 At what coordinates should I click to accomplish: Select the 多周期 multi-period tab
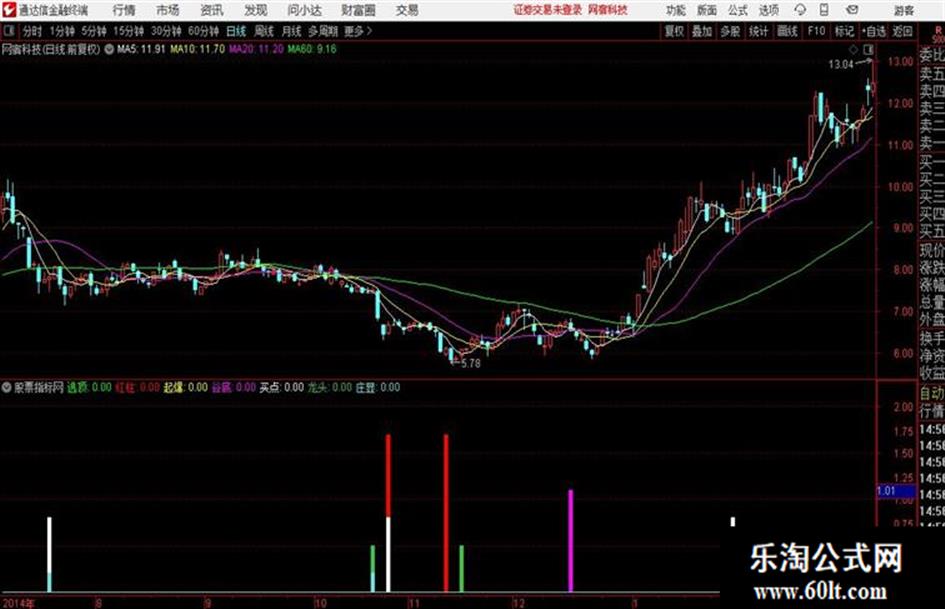(323, 31)
